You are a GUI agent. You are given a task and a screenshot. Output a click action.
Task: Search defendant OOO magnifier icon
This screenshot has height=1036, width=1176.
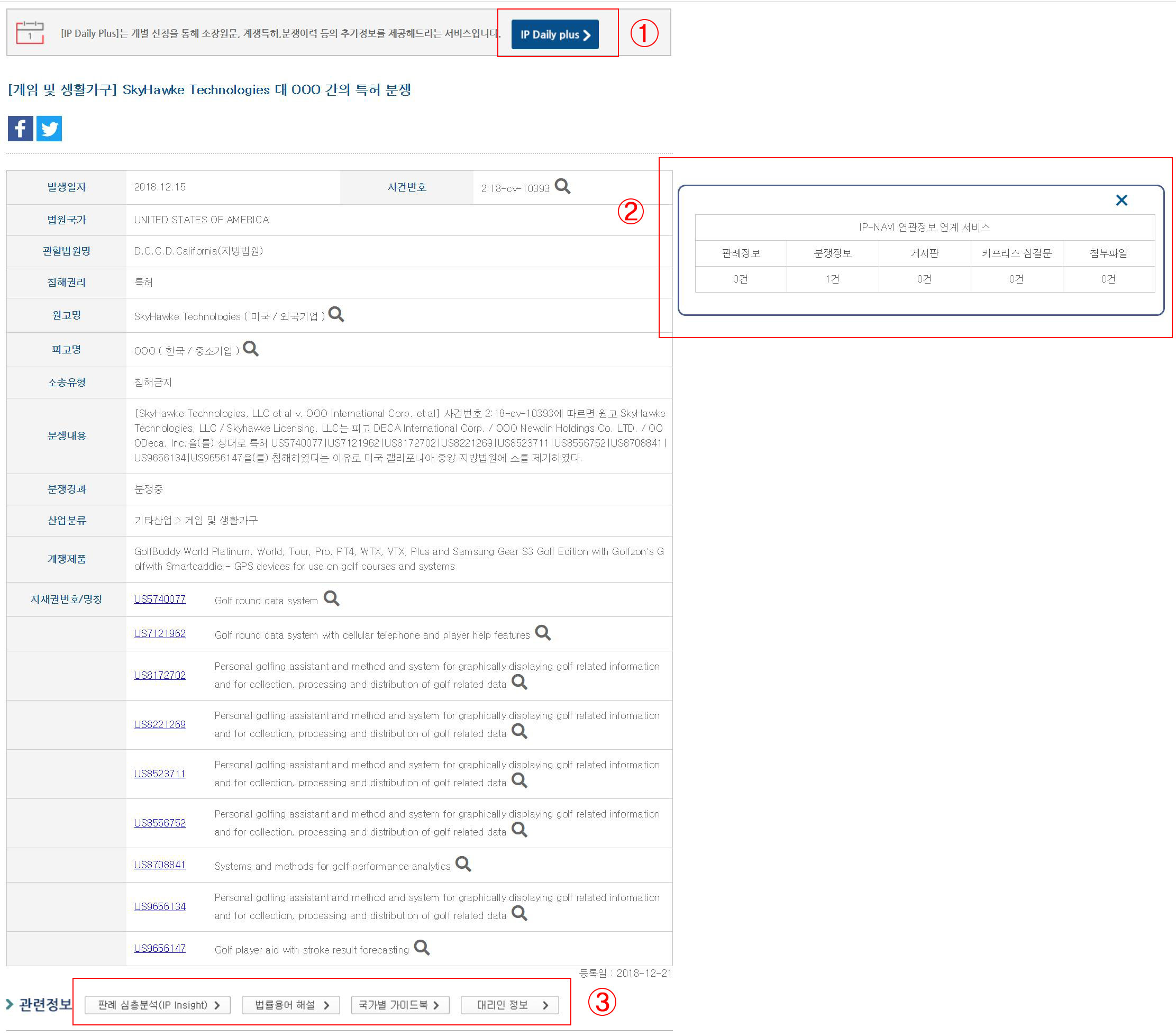(251, 349)
